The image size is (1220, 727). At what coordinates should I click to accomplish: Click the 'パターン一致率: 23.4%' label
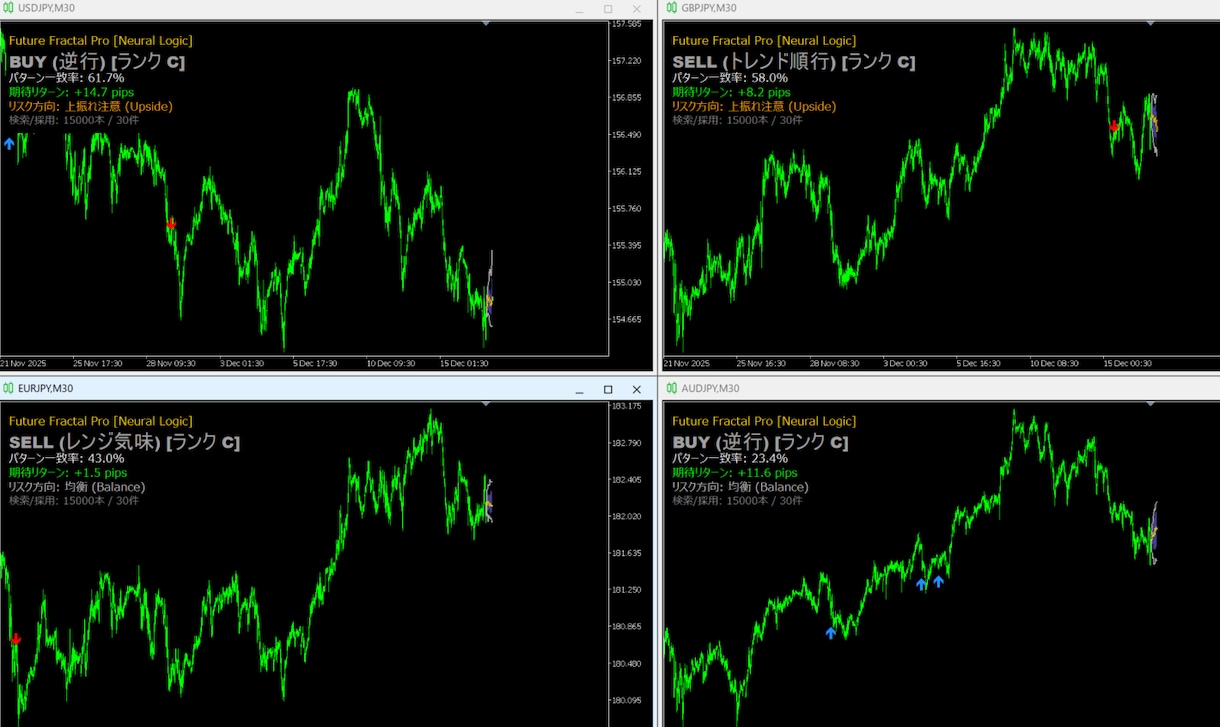[x=730, y=458]
